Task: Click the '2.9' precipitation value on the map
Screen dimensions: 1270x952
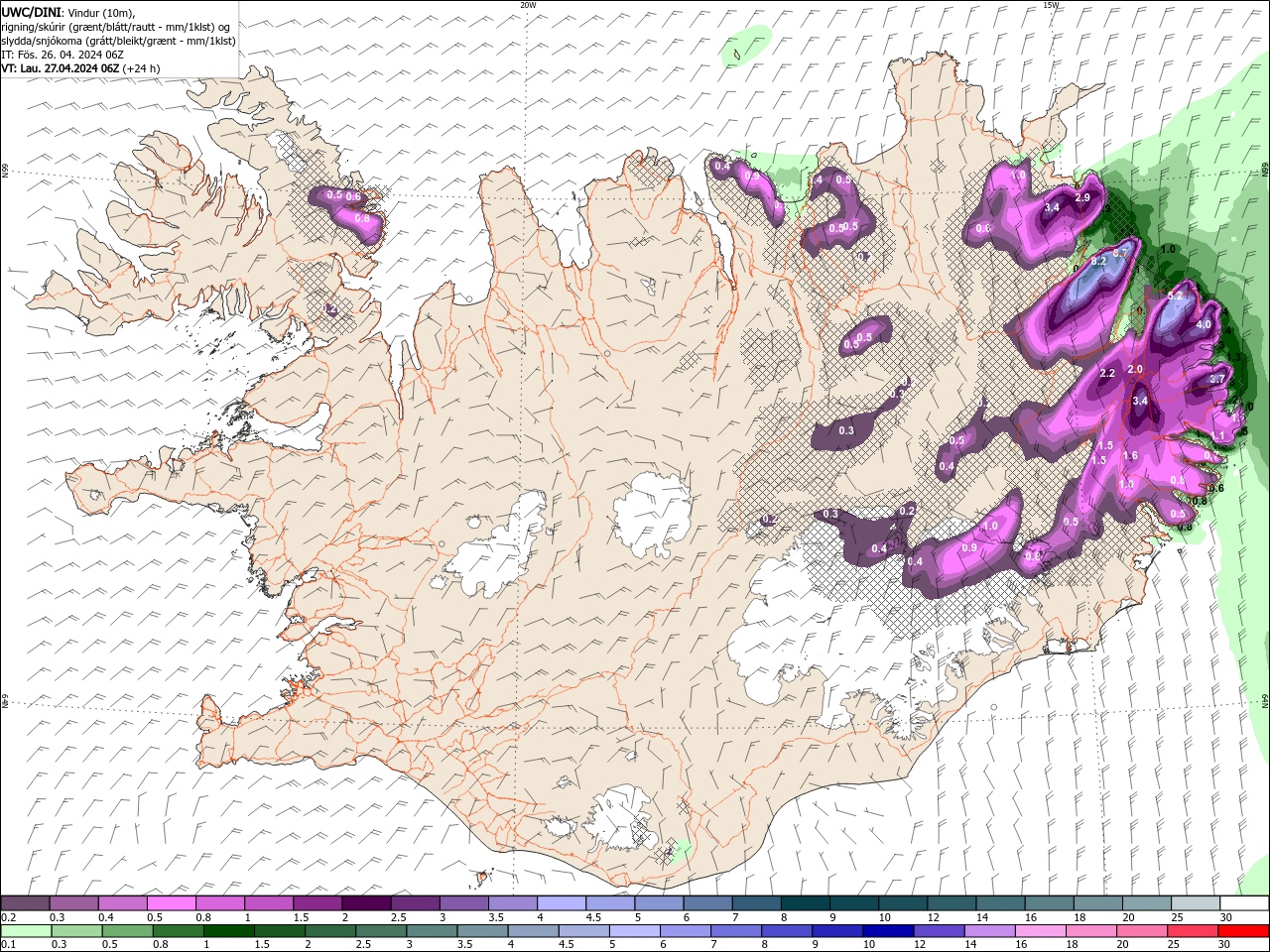Action: click(x=1082, y=198)
